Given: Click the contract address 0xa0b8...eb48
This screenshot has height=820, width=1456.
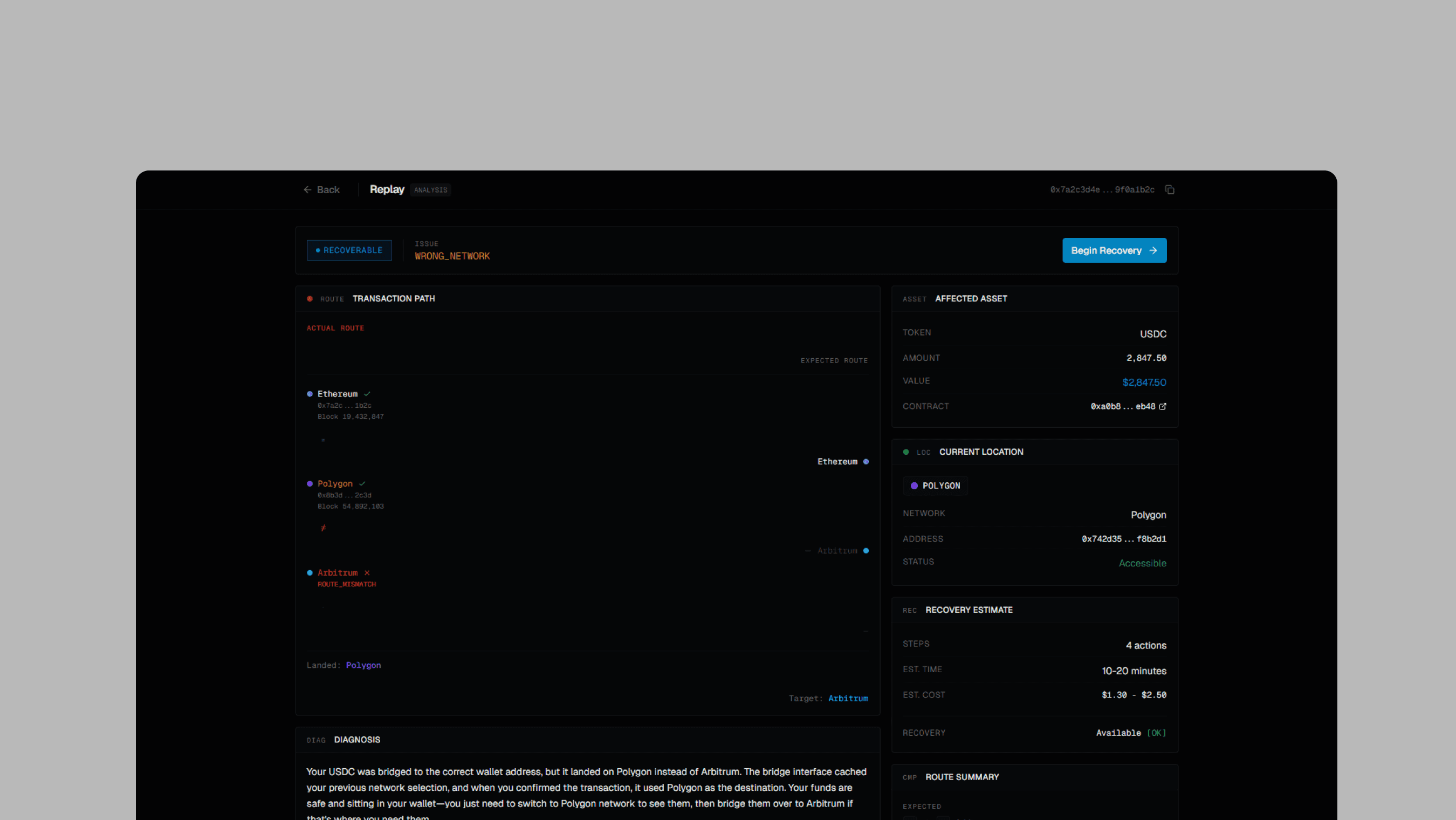Looking at the screenshot, I should 1123,406.
